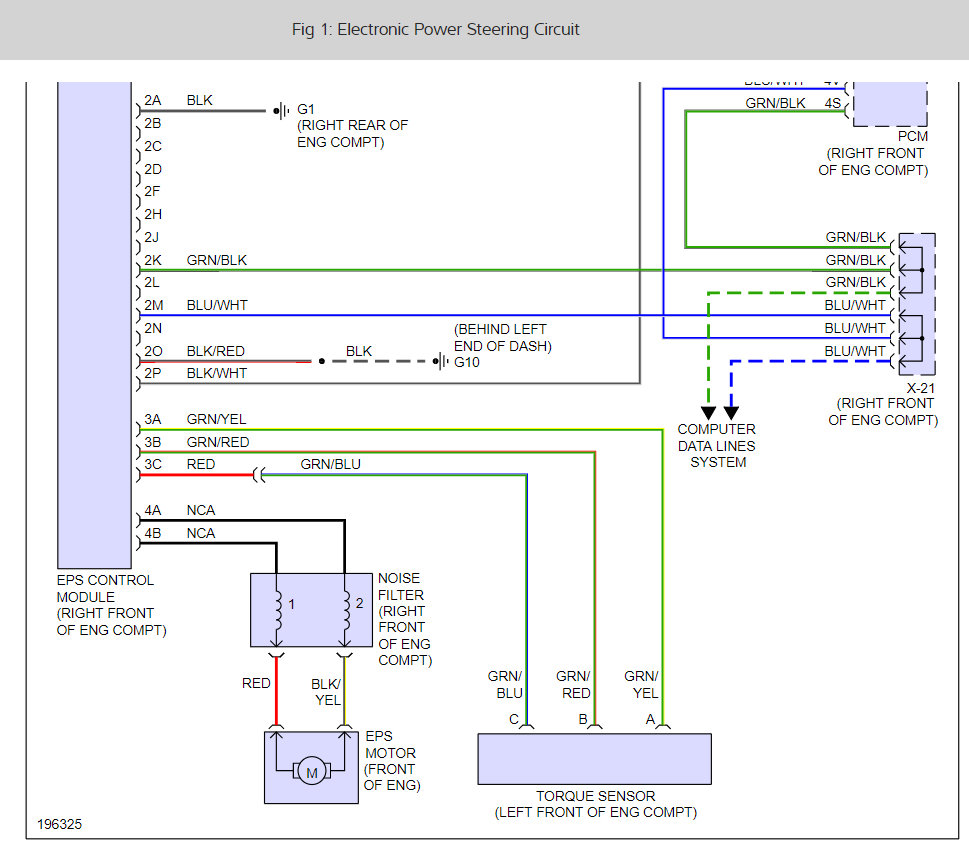The height and width of the screenshot is (853, 969).
Task: Click pin label 3A
Action: 153,419
